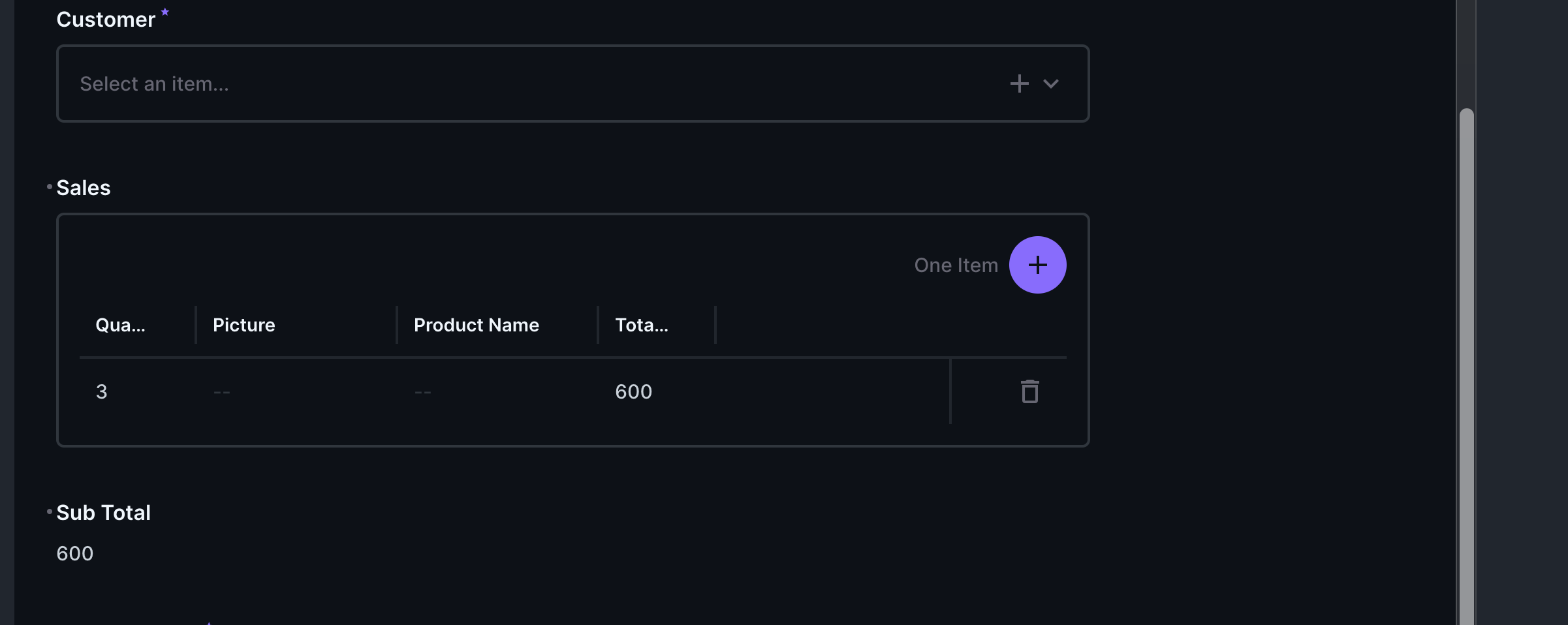Add a sales row using the purple plus button
This screenshot has height=625, width=1568.
1038,264
